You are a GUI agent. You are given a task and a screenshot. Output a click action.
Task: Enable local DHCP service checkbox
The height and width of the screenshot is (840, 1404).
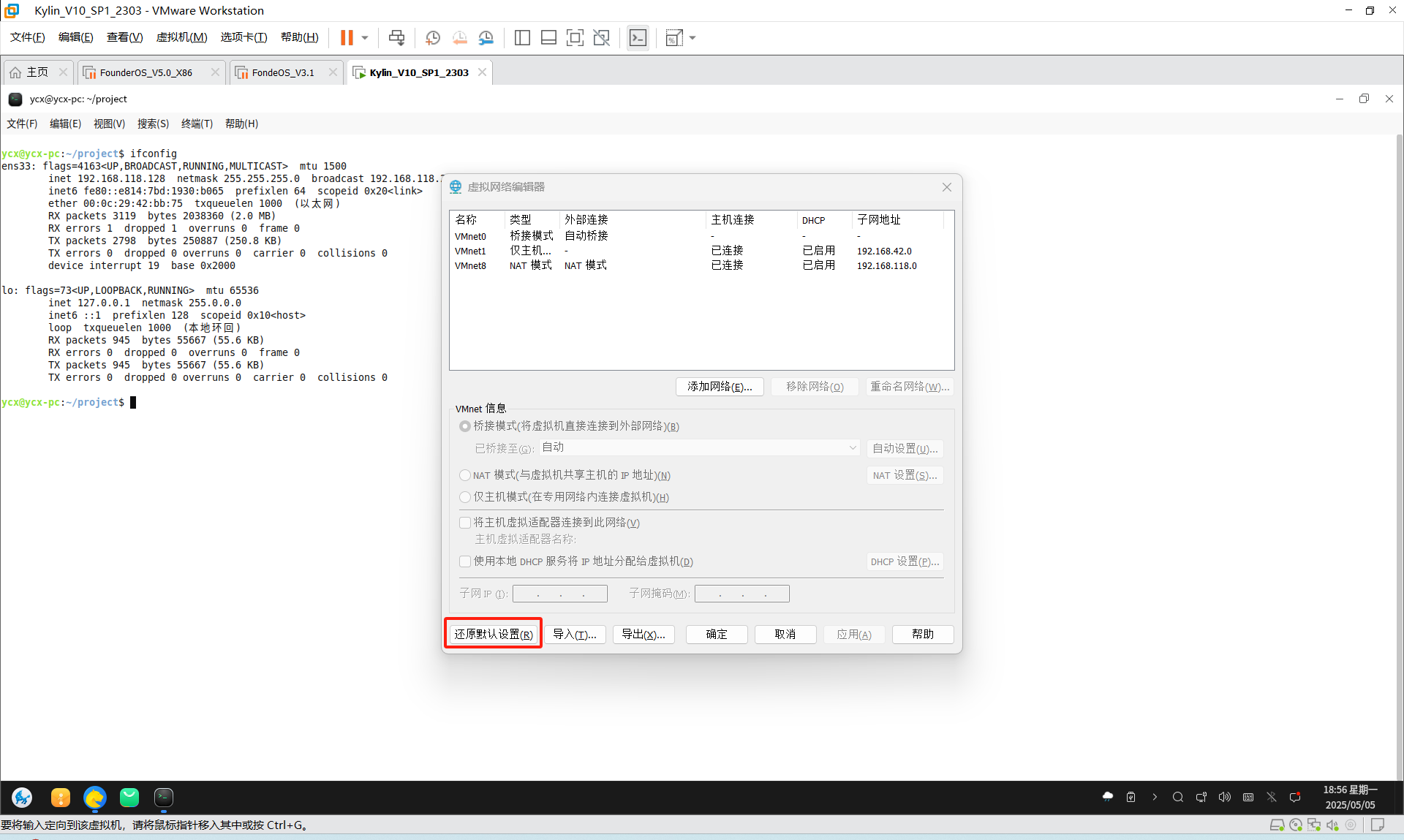coord(465,561)
